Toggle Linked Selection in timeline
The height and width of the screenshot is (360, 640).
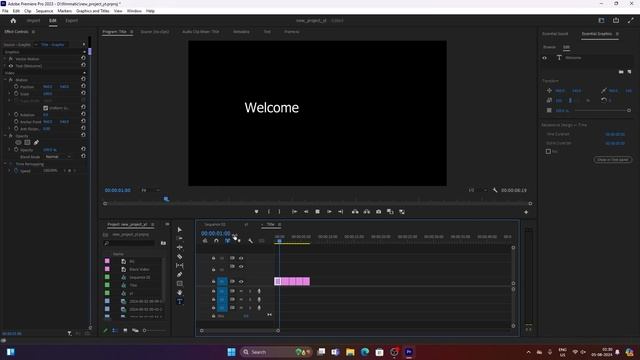pos(227,241)
